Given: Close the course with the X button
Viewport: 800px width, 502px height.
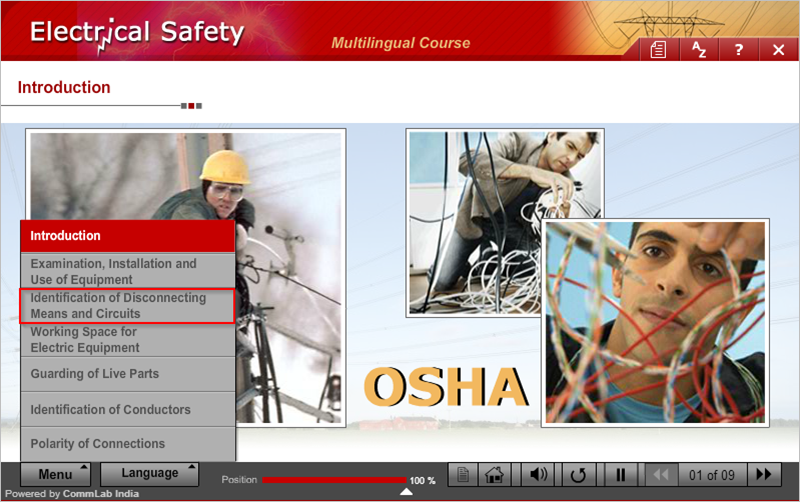Looking at the screenshot, I should click(x=778, y=50).
